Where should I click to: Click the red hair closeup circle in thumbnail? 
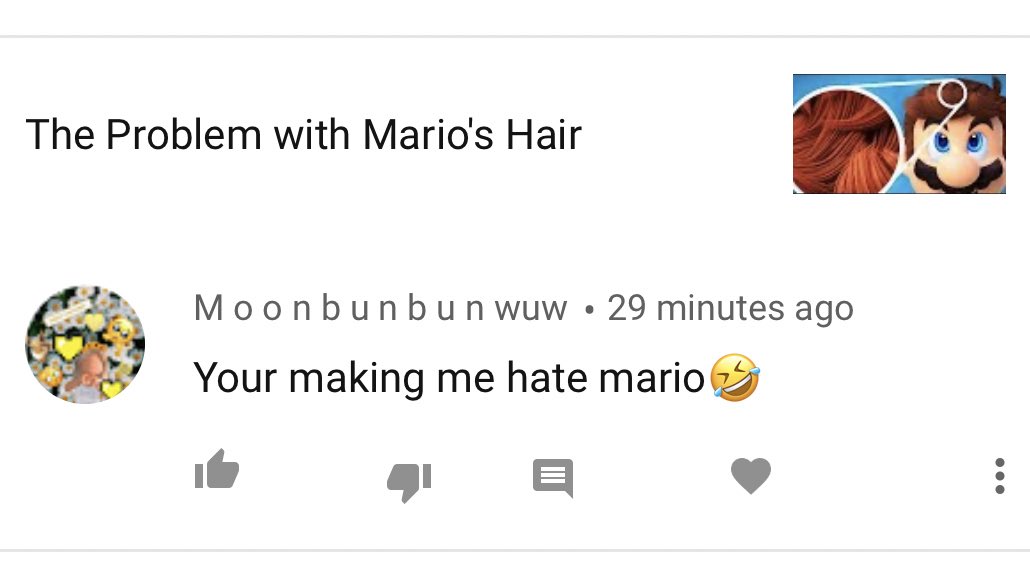844,141
